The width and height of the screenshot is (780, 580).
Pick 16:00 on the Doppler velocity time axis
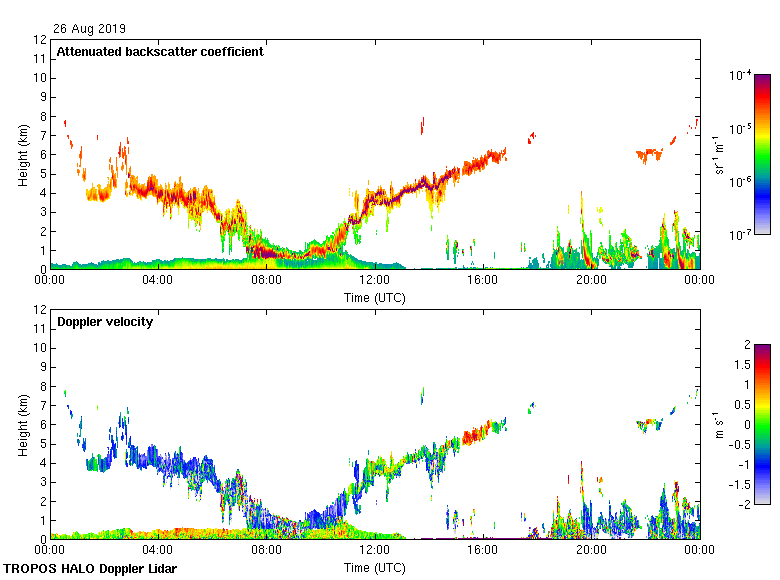tap(482, 551)
